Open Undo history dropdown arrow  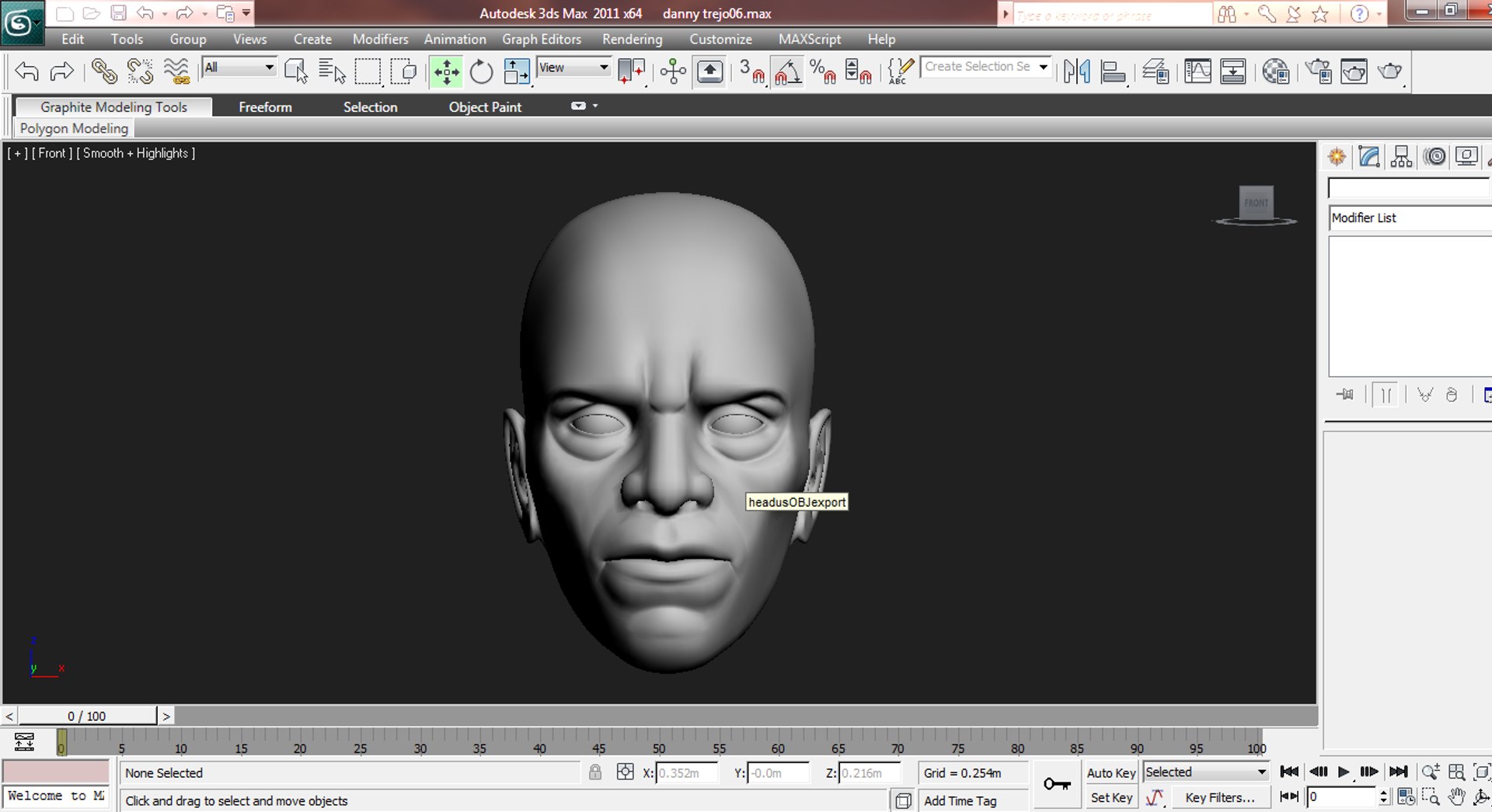point(164,13)
